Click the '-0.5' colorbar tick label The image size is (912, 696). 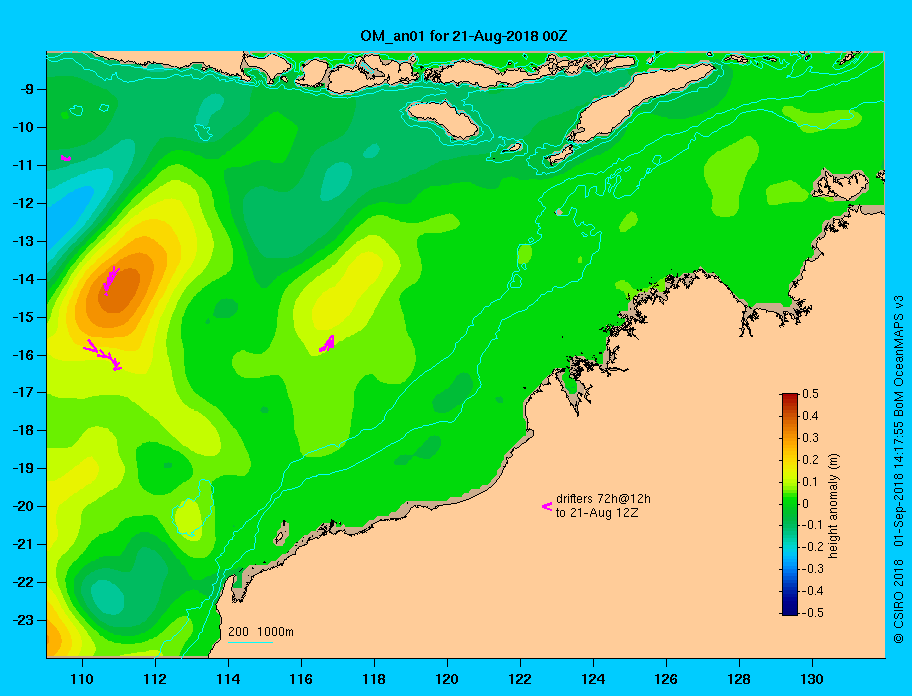tap(813, 613)
